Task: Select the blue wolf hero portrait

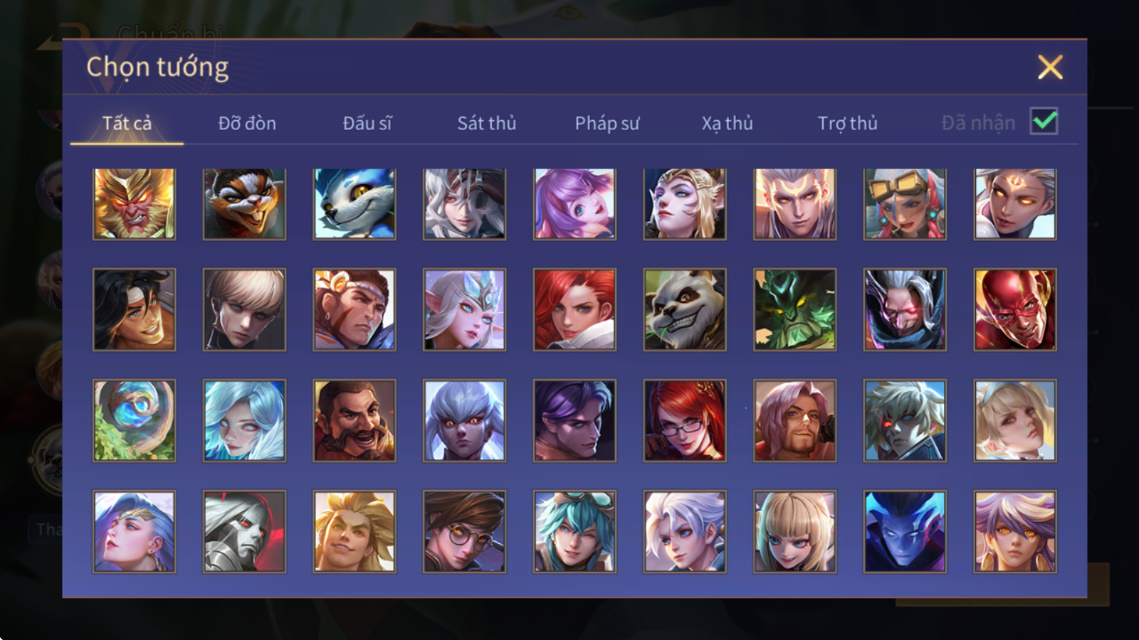Action: [x=354, y=204]
